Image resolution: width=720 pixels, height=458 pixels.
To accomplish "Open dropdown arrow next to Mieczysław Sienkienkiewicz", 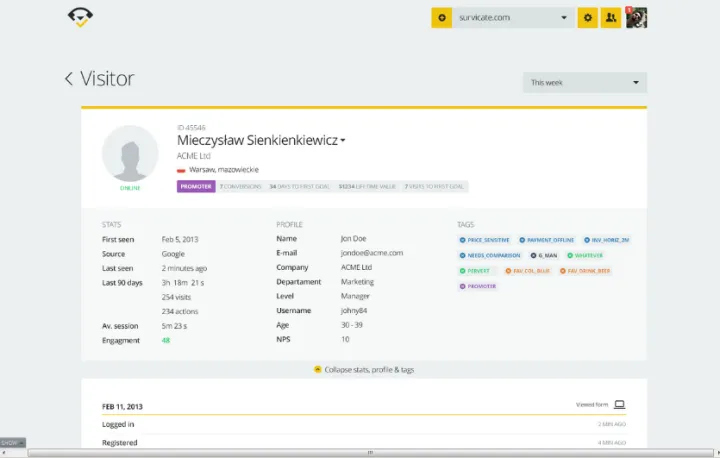I will point(343,141).
